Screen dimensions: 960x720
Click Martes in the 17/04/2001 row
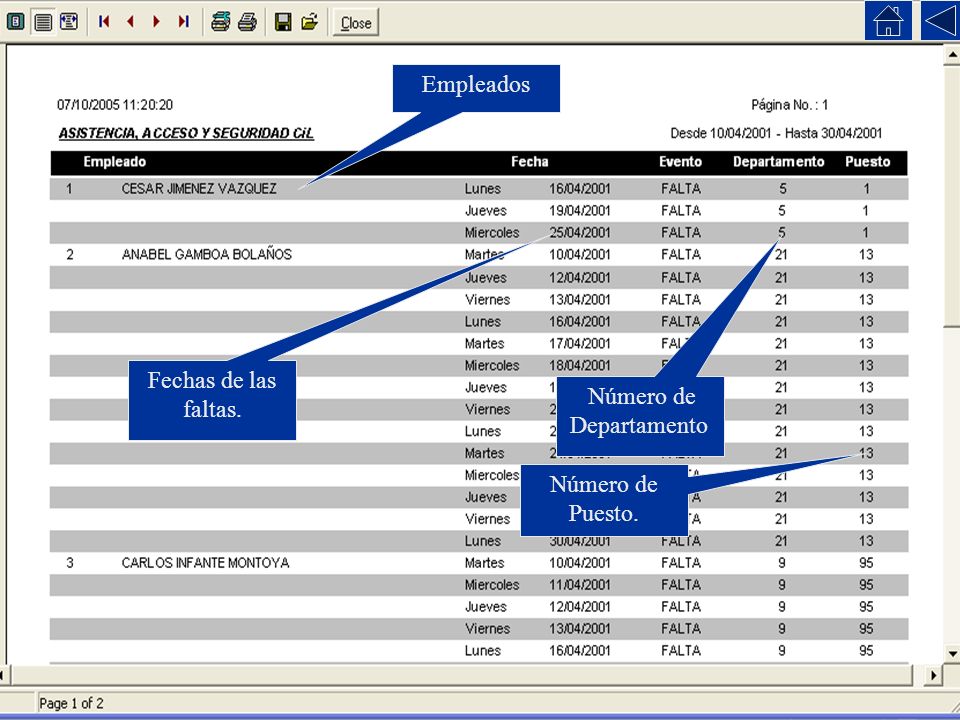(x=484, y=343)
